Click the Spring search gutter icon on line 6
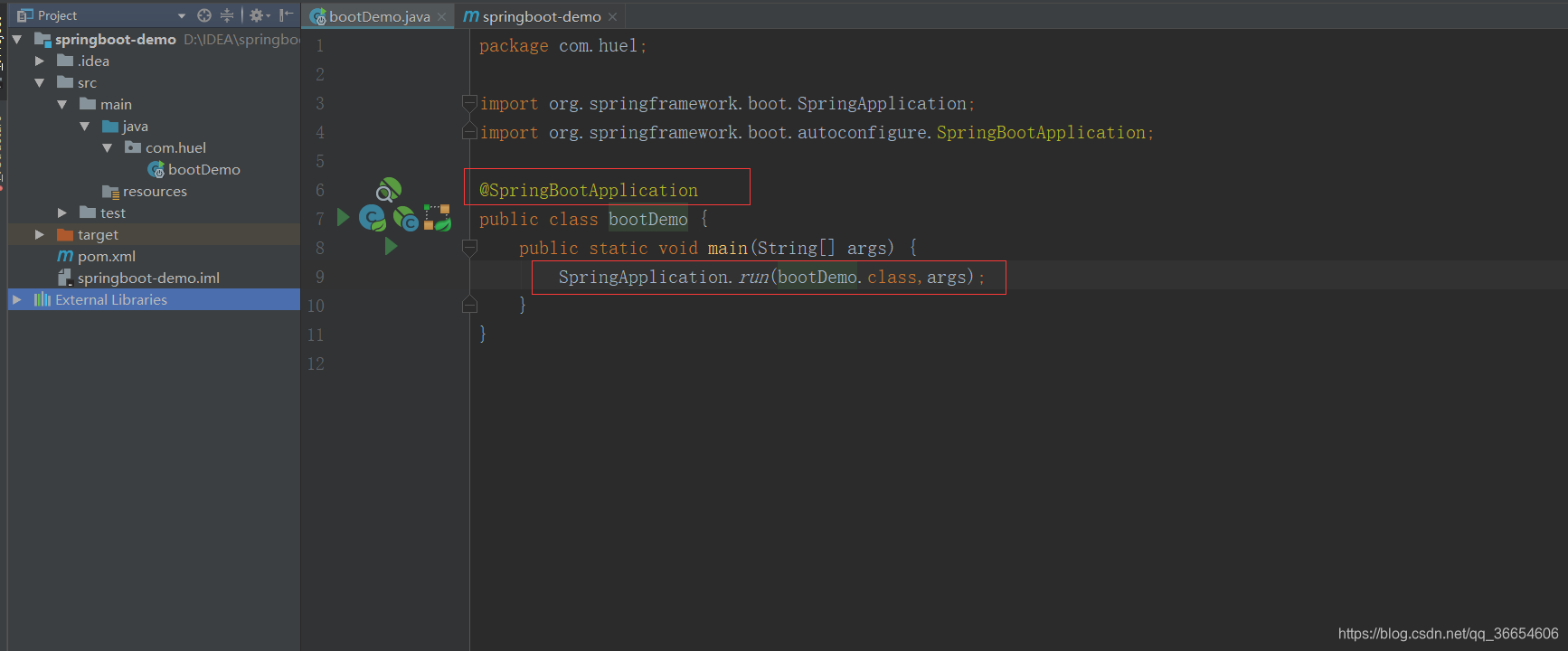 pos(389,190)
